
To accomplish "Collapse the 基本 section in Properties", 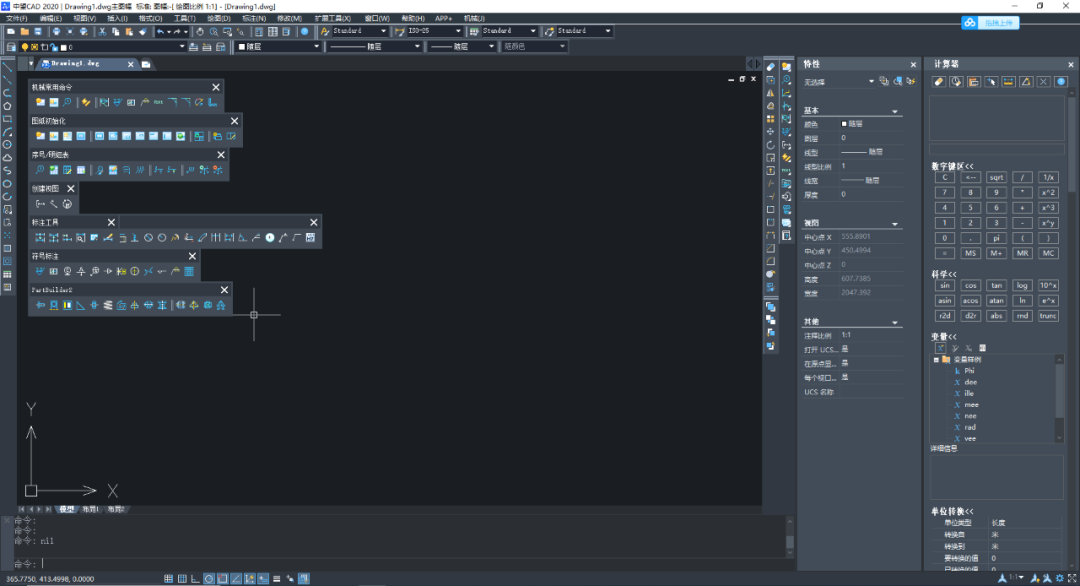I will 895,112.
